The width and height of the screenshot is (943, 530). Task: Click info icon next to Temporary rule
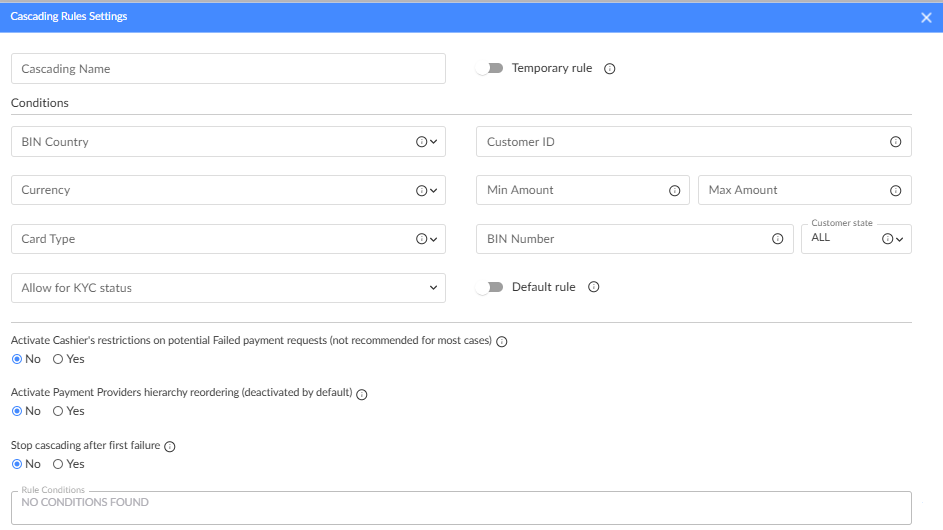[x=610, y=69]
